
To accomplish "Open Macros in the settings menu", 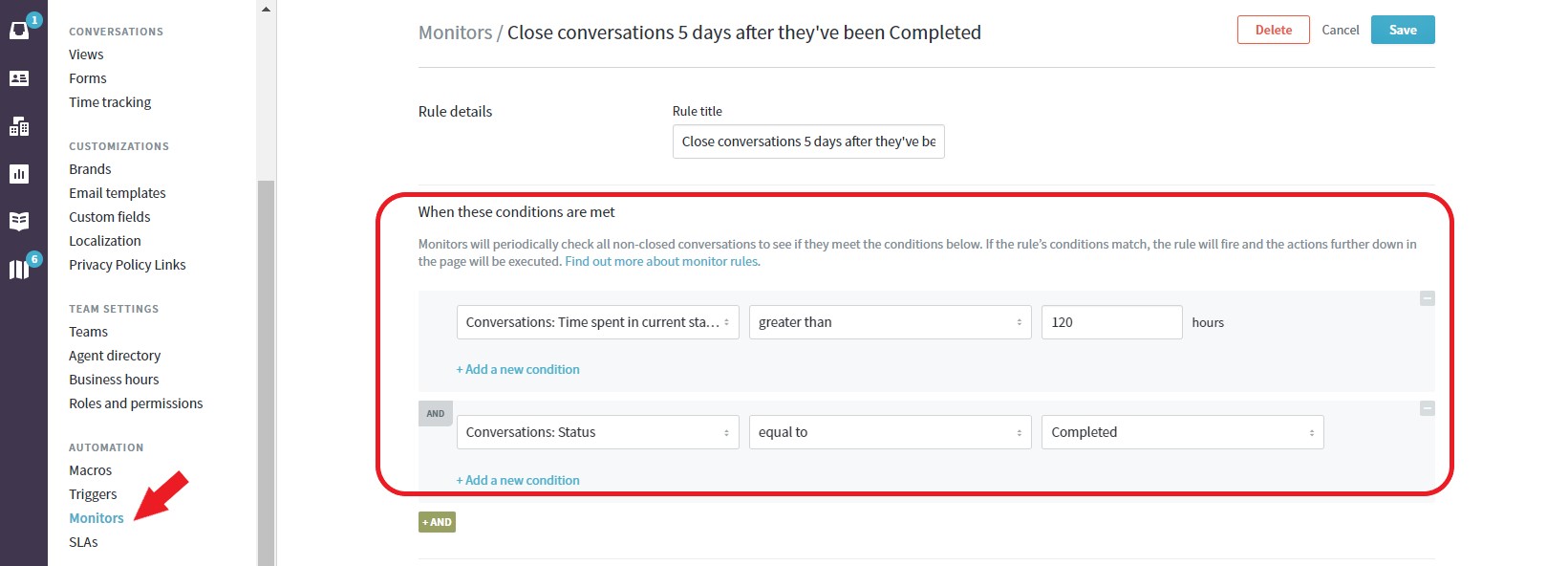I will (91, 470).
